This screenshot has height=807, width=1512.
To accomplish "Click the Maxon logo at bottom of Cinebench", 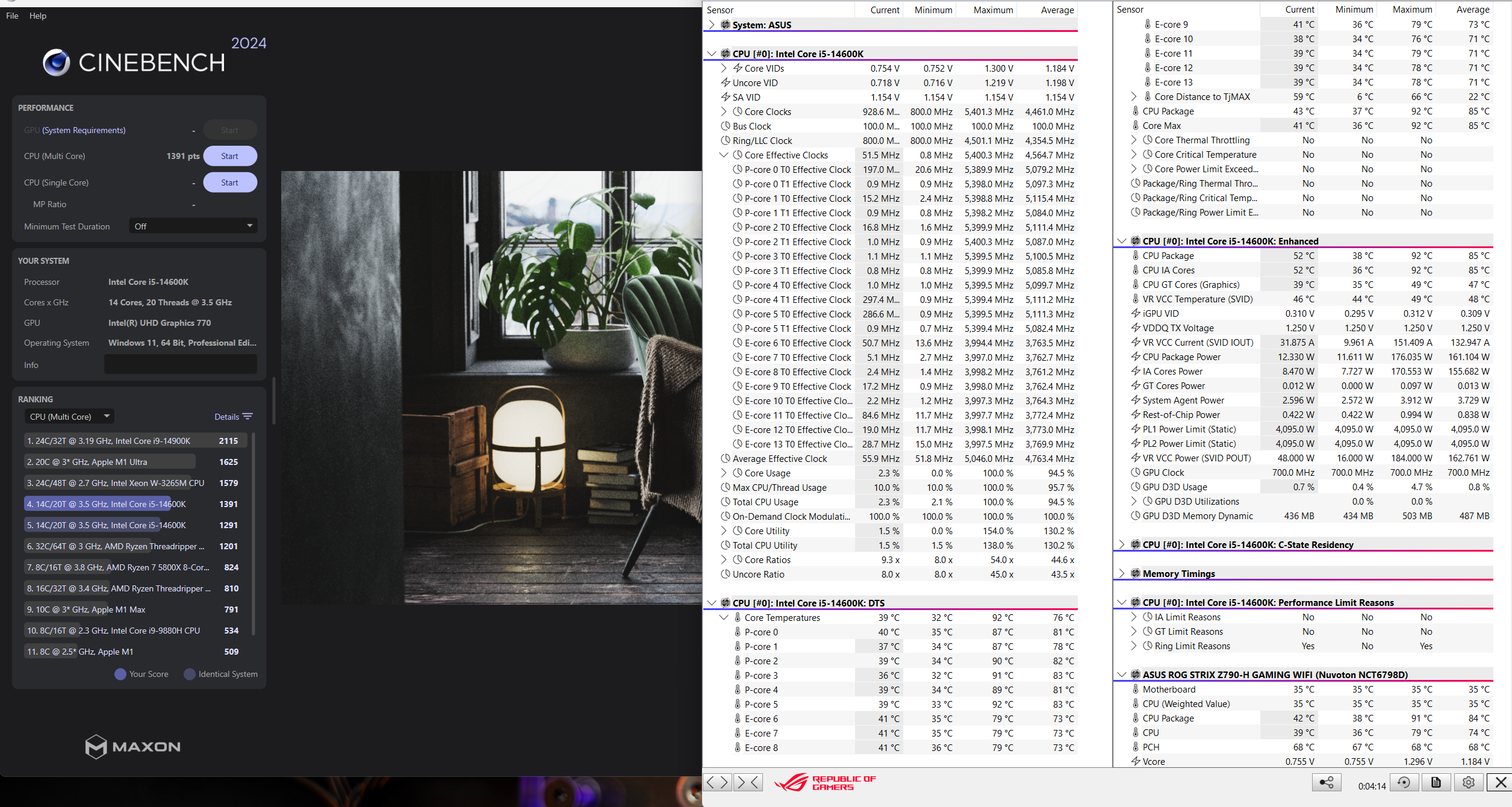I will pyautogui.click(x=132, y=746).
